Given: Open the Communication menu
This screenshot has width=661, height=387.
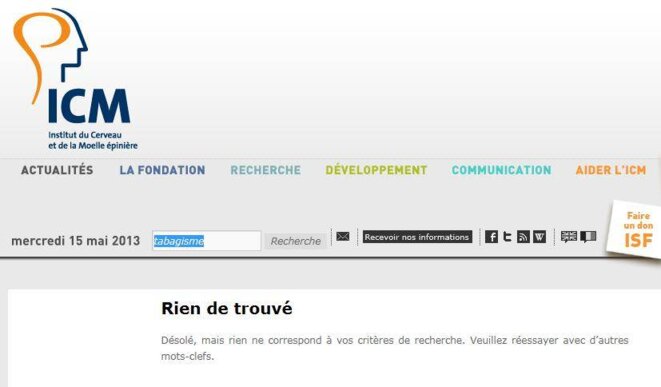Looking at the screenshot, I should pos(501,170).
